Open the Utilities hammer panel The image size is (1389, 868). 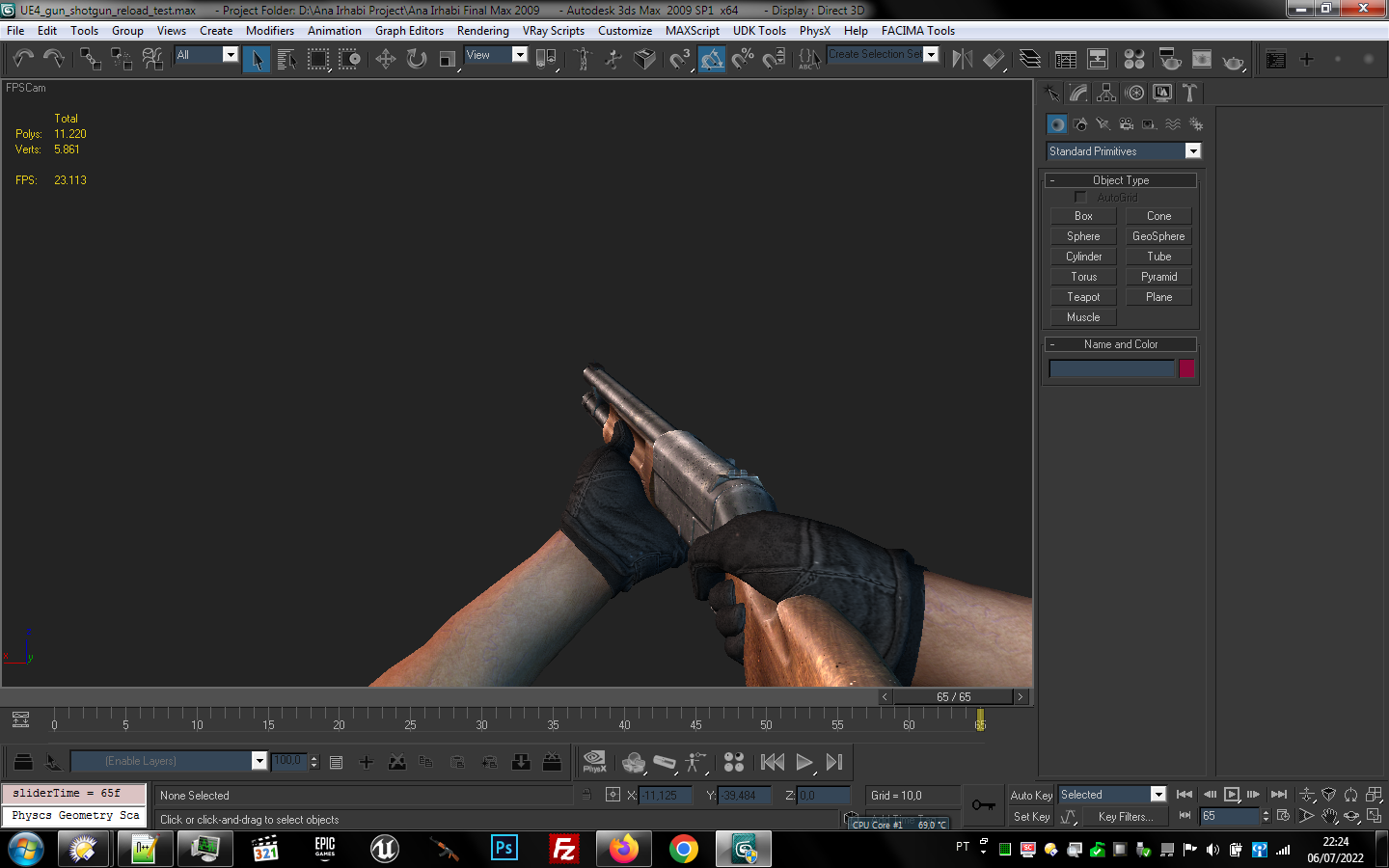point(1189,93)
